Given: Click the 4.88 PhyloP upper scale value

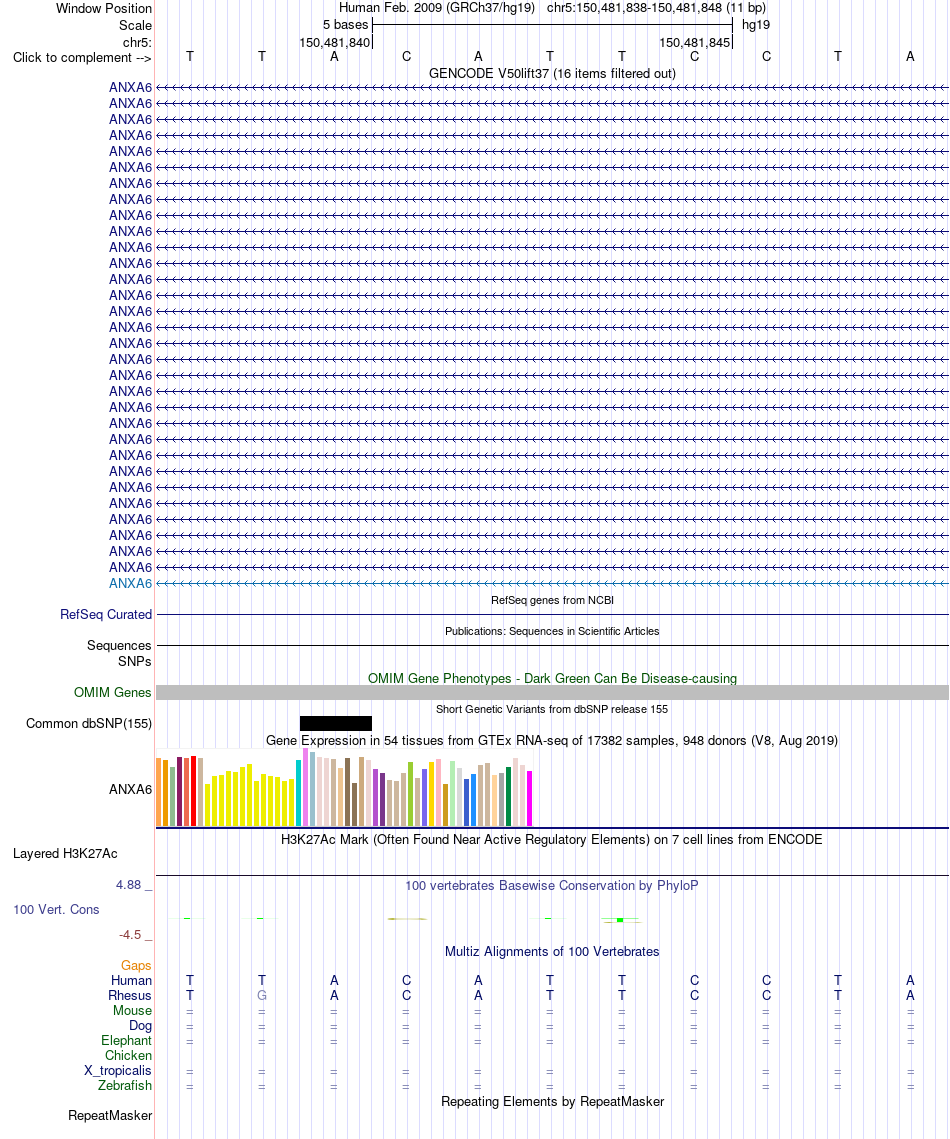Looking at the screenshot, I should point(129,885).
